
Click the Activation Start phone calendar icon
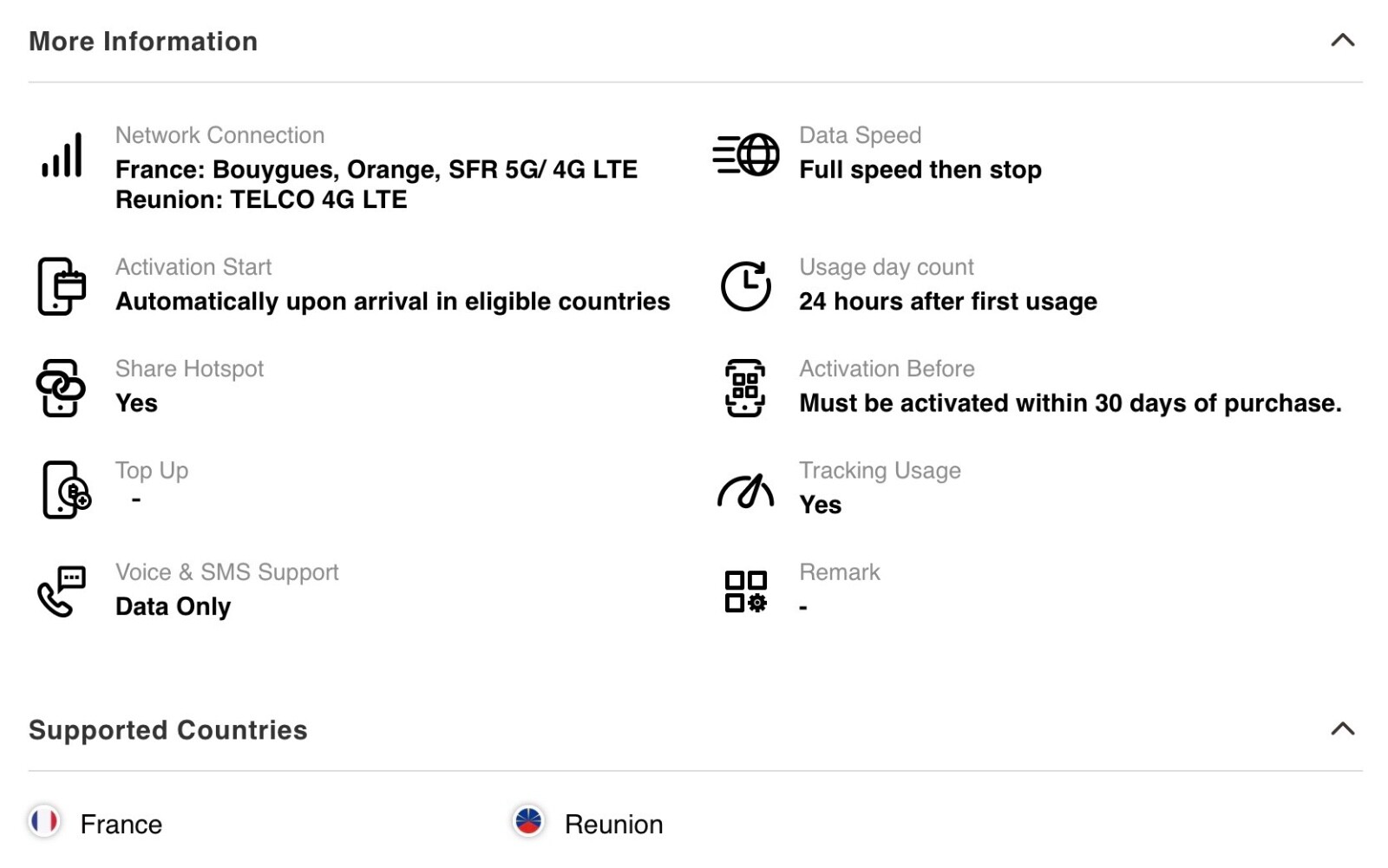[62, 286]
